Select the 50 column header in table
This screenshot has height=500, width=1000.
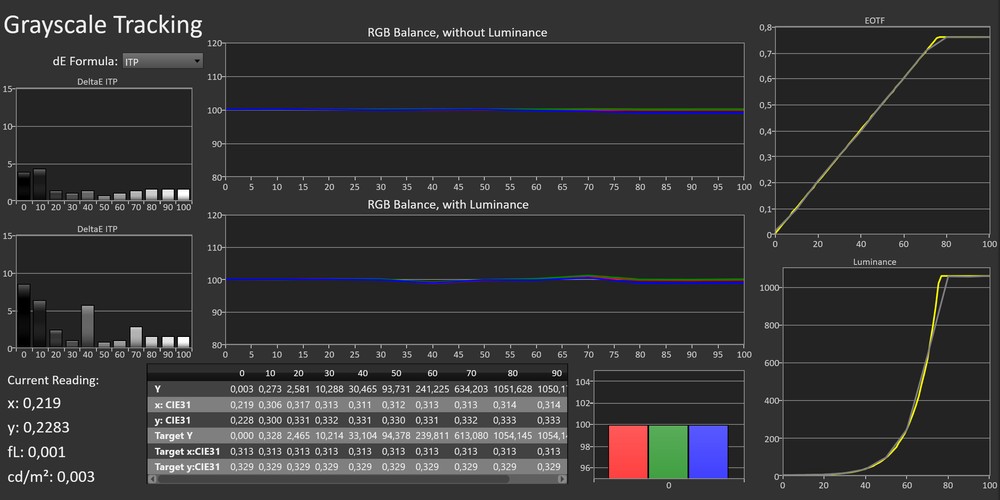tap(396, 372)
